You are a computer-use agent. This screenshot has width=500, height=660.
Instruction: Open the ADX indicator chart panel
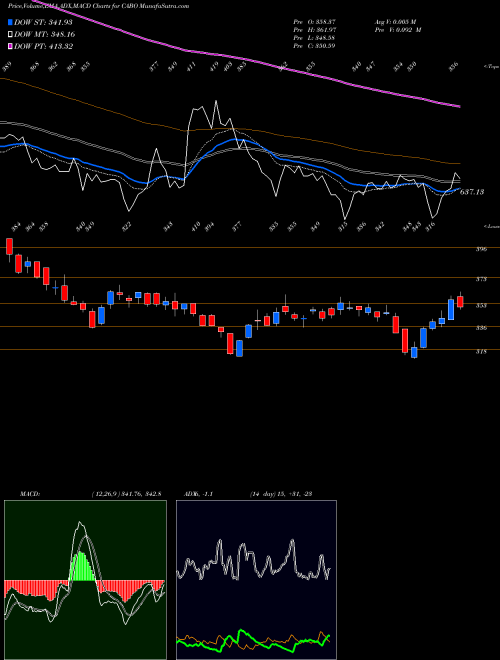(256, 580)
